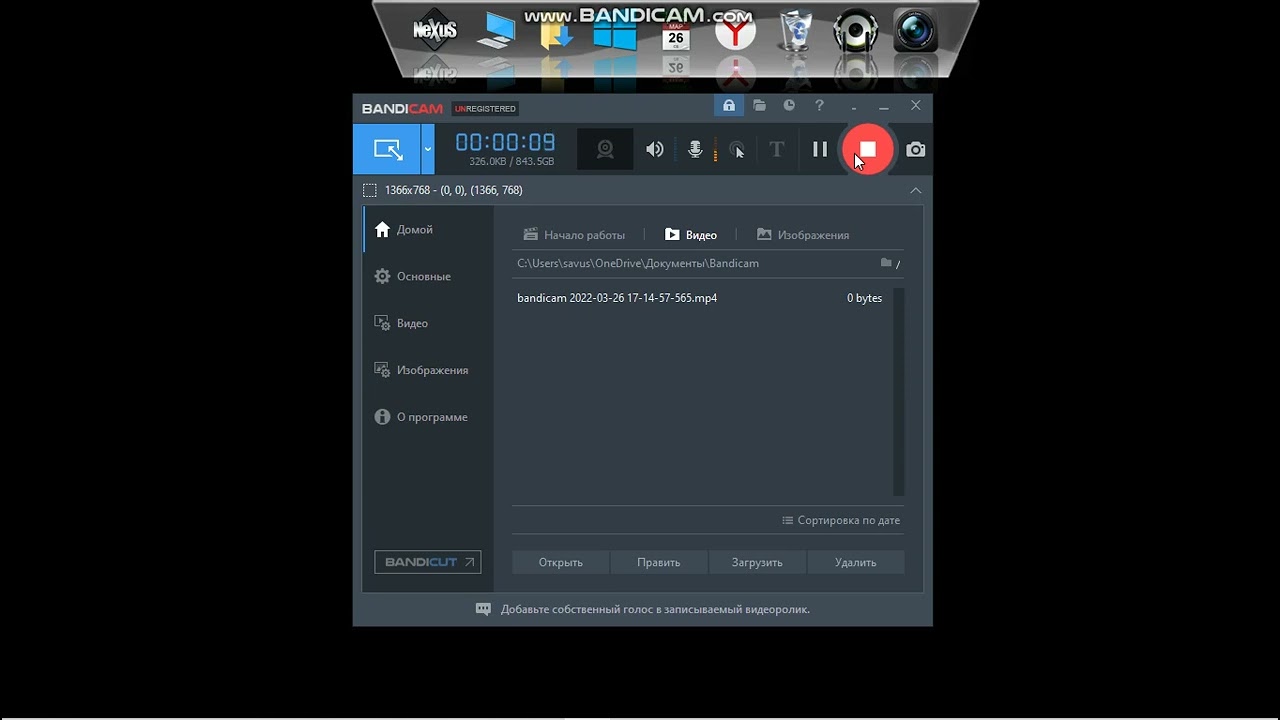Open folder icon beside the output path

886,263
